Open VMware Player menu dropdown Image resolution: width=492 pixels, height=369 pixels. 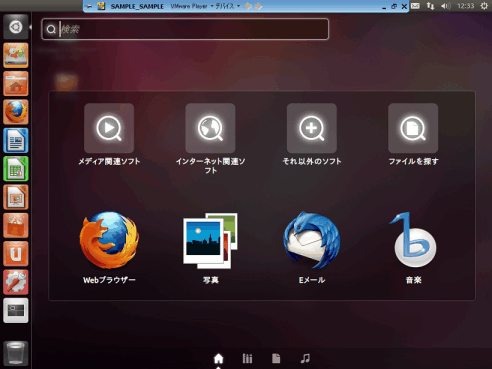click(x=192, y=6)
